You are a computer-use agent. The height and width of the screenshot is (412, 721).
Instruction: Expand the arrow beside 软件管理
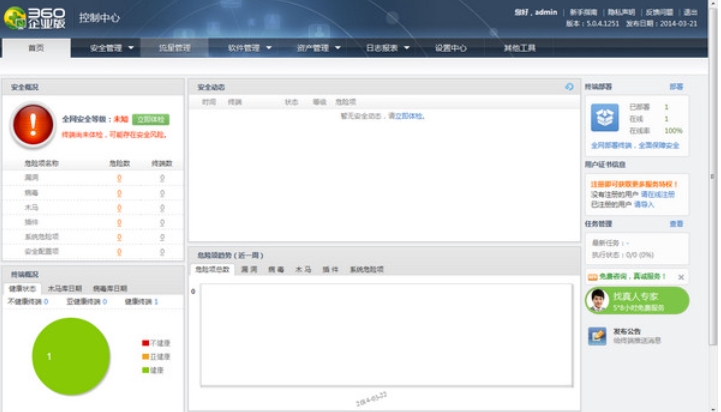pos(269,47)
